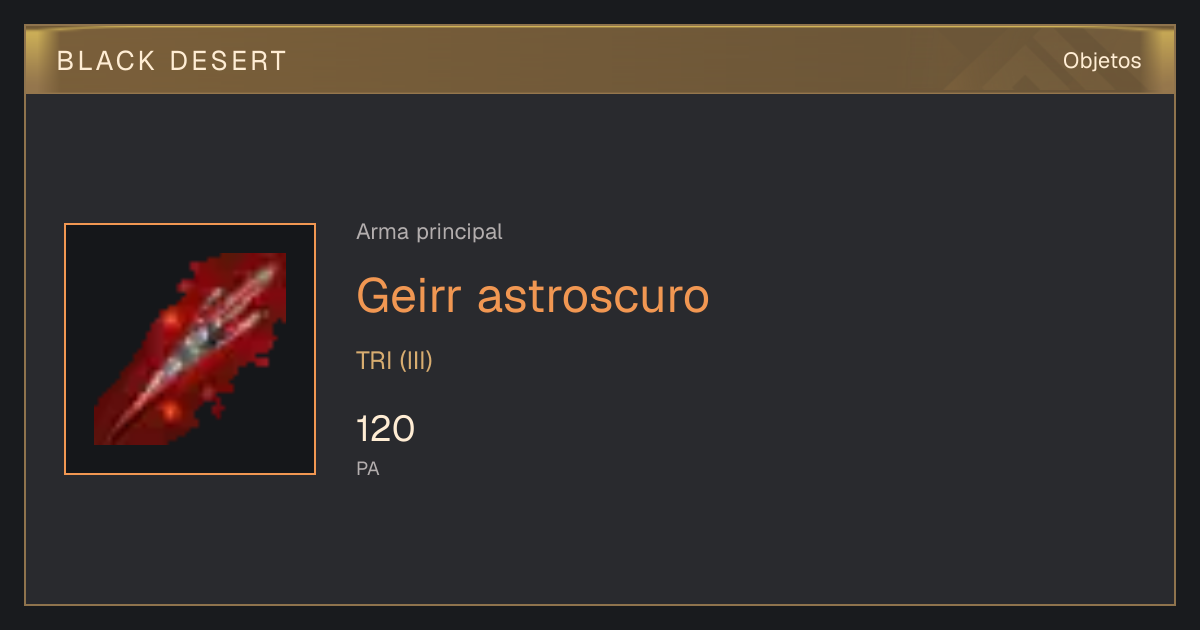Click the word "principal" above item name
1200x630 pixels.
pos(455,232)
